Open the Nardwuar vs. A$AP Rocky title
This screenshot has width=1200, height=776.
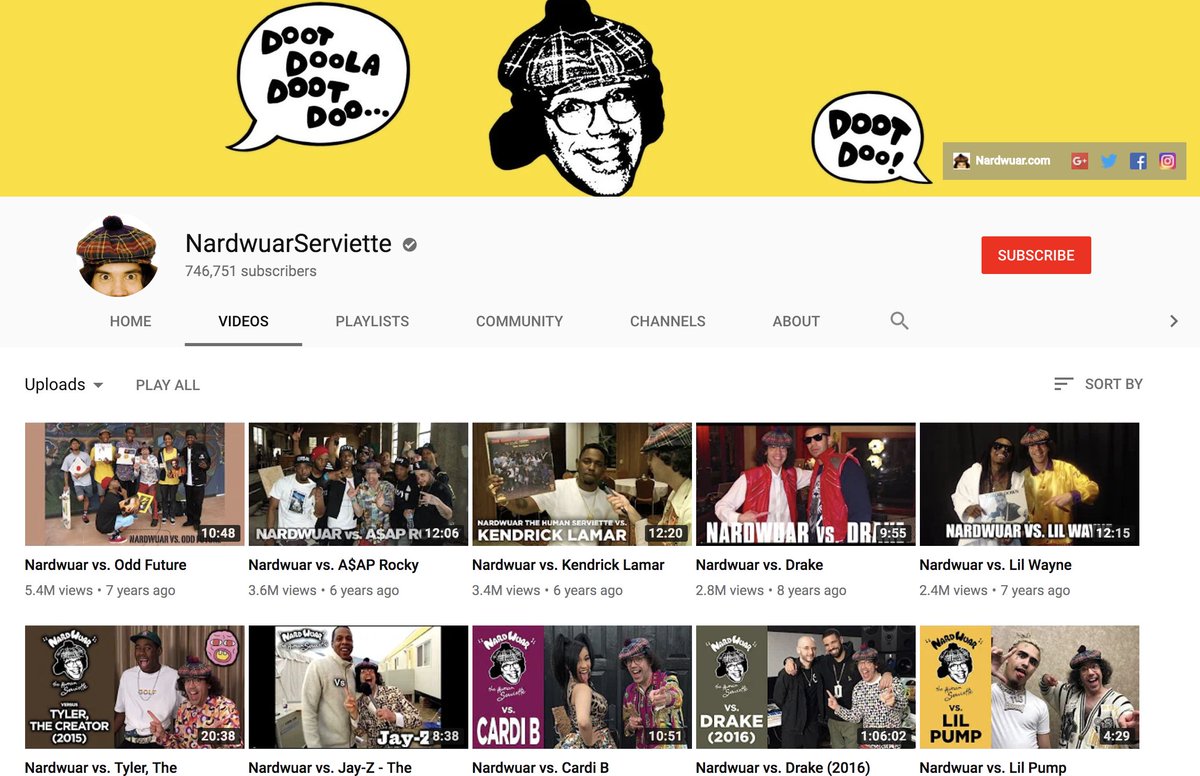click(x=334, y=565)
